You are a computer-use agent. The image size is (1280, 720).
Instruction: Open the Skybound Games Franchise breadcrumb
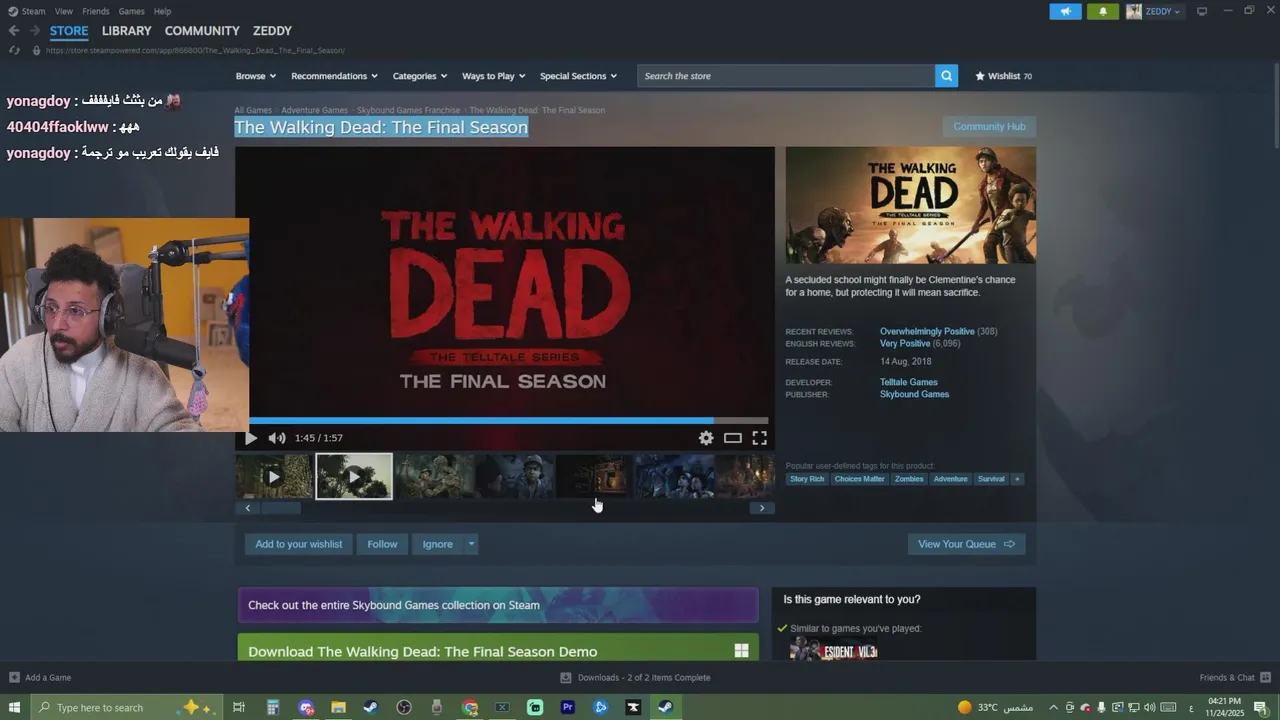[408, 110]
